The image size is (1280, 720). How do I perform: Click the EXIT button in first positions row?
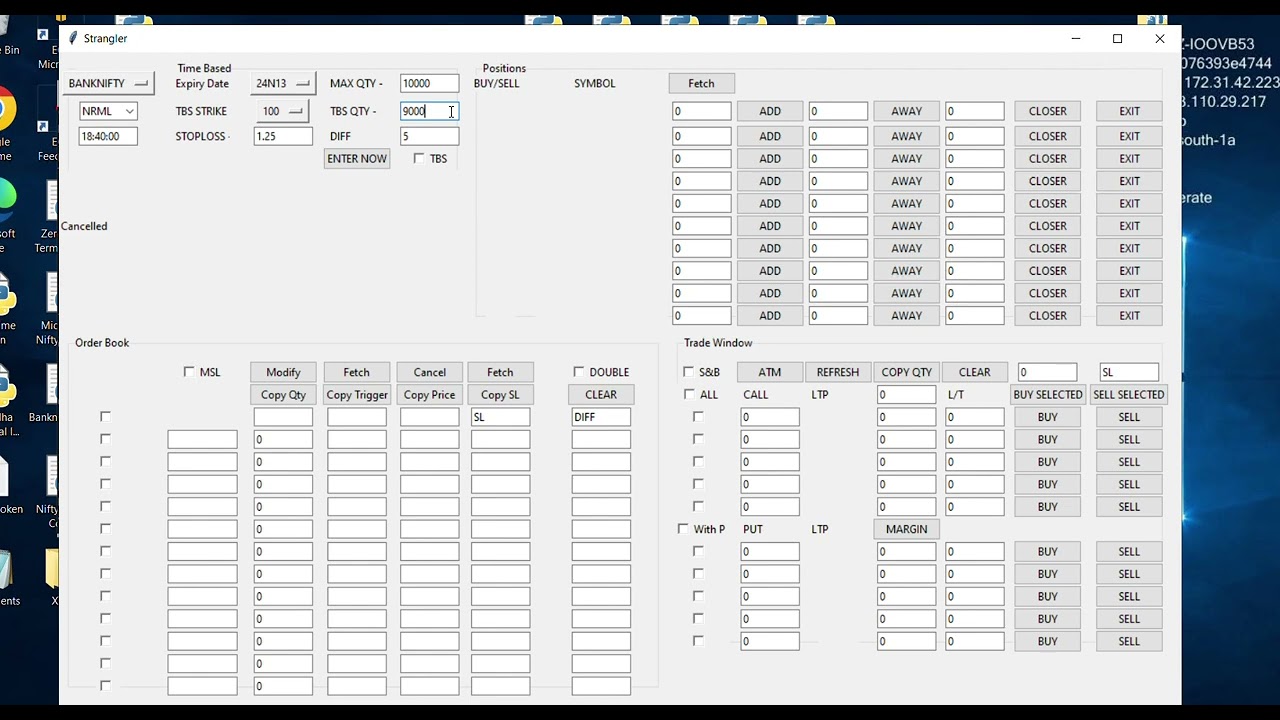(x=1129, y=111)
